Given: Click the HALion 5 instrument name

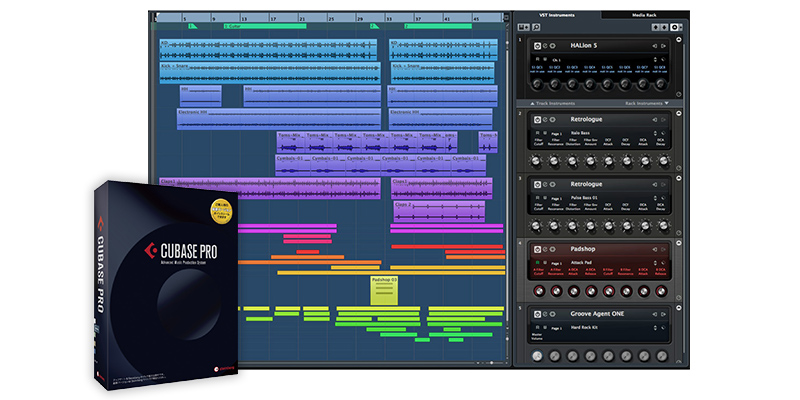Looking at the screenshot, I should (584, 46).
